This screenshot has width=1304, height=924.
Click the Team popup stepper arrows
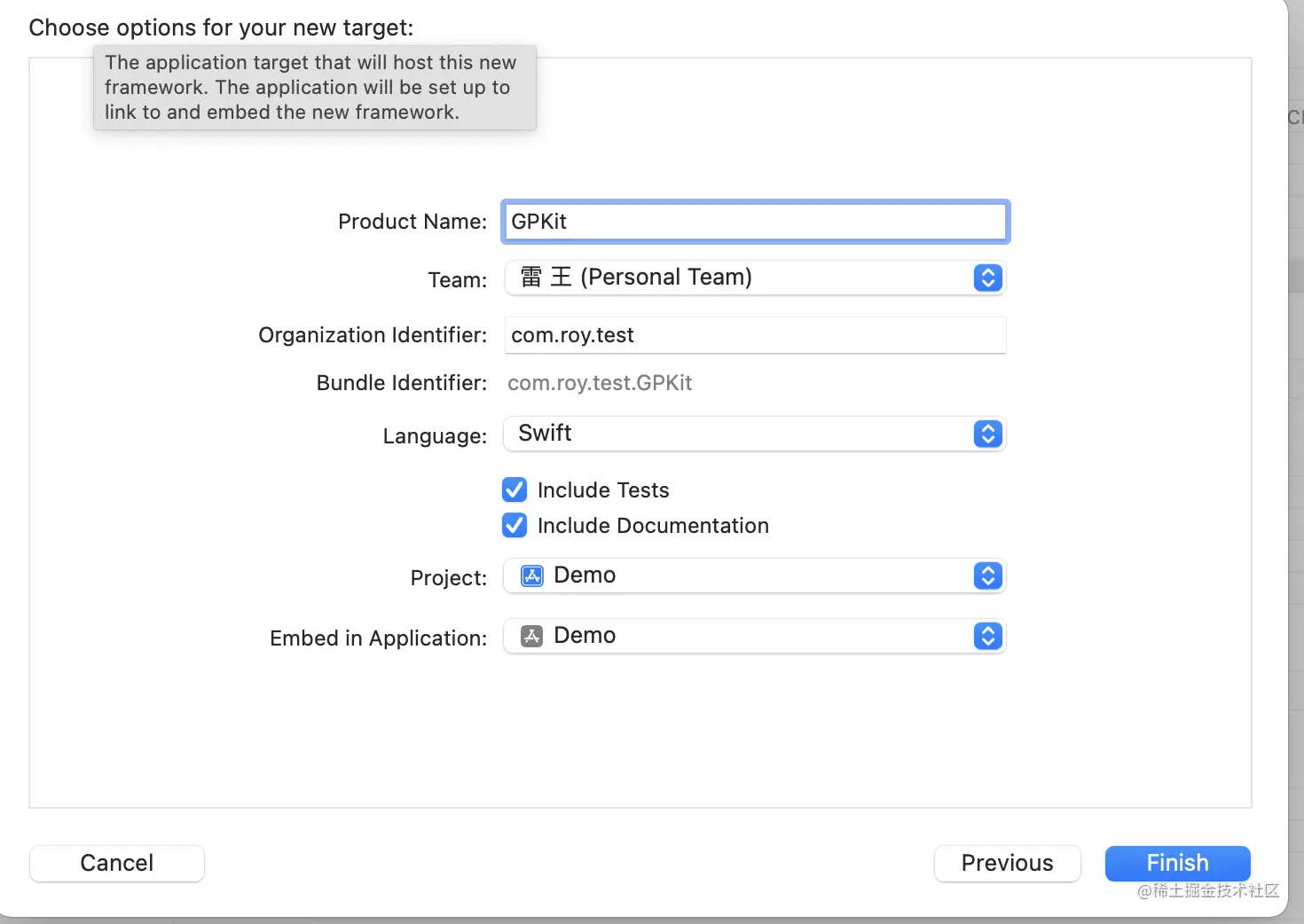coord(987,278)
